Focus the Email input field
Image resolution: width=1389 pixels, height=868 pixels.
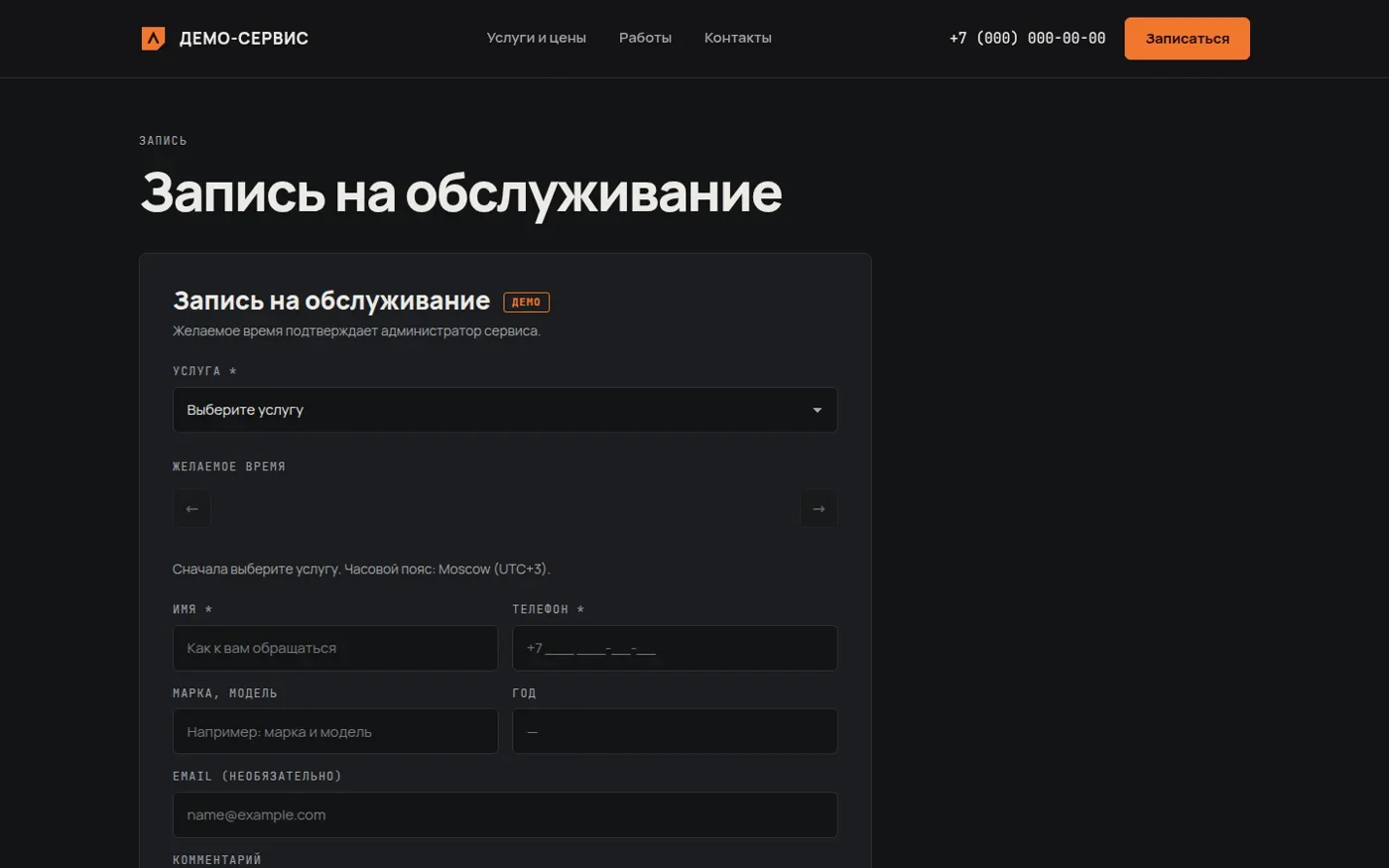[x=505, y=814]
